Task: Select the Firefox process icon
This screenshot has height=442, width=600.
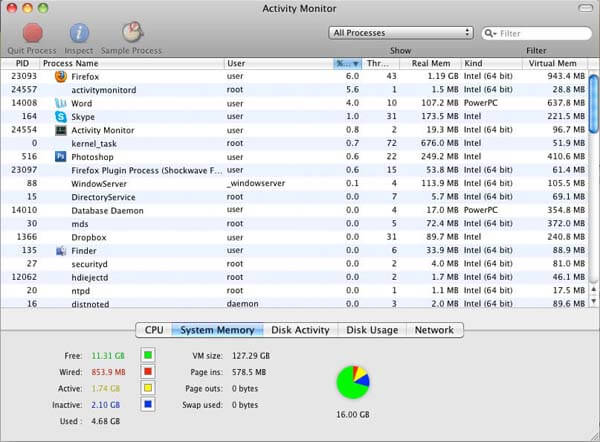Action: pyautogui.click(x=60, y=76)
